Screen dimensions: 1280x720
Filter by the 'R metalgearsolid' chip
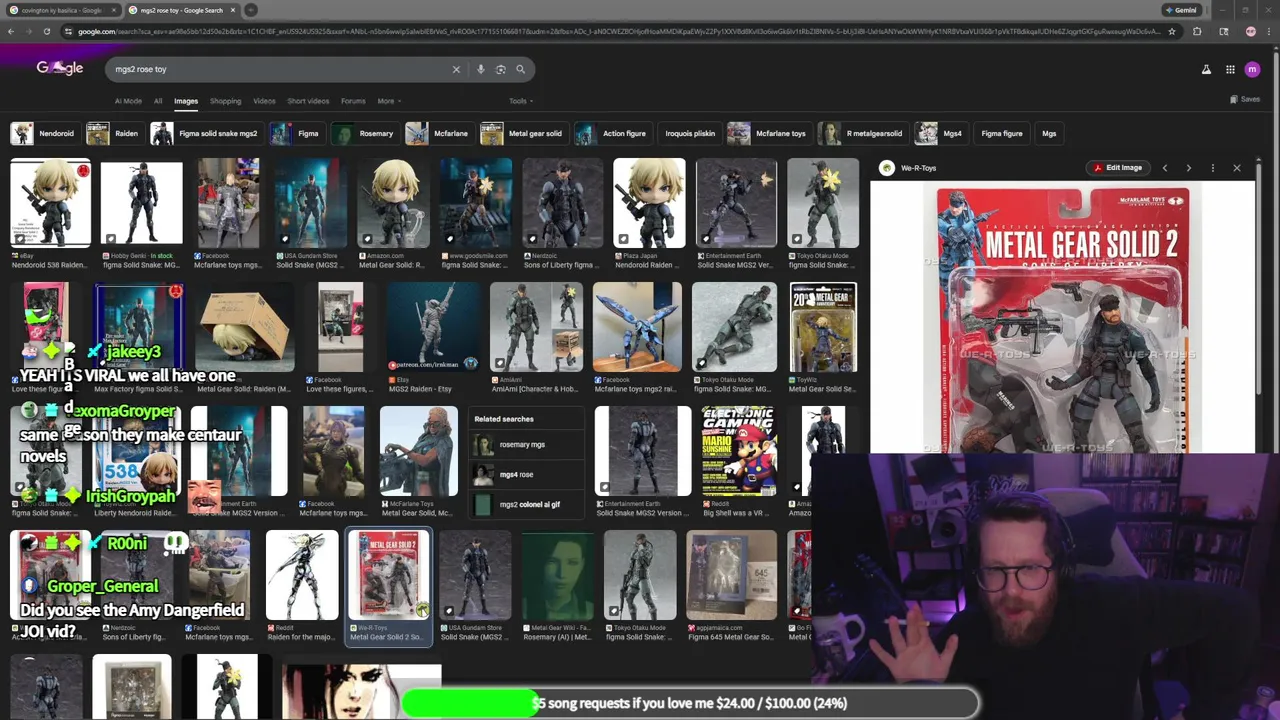point(861,133)
